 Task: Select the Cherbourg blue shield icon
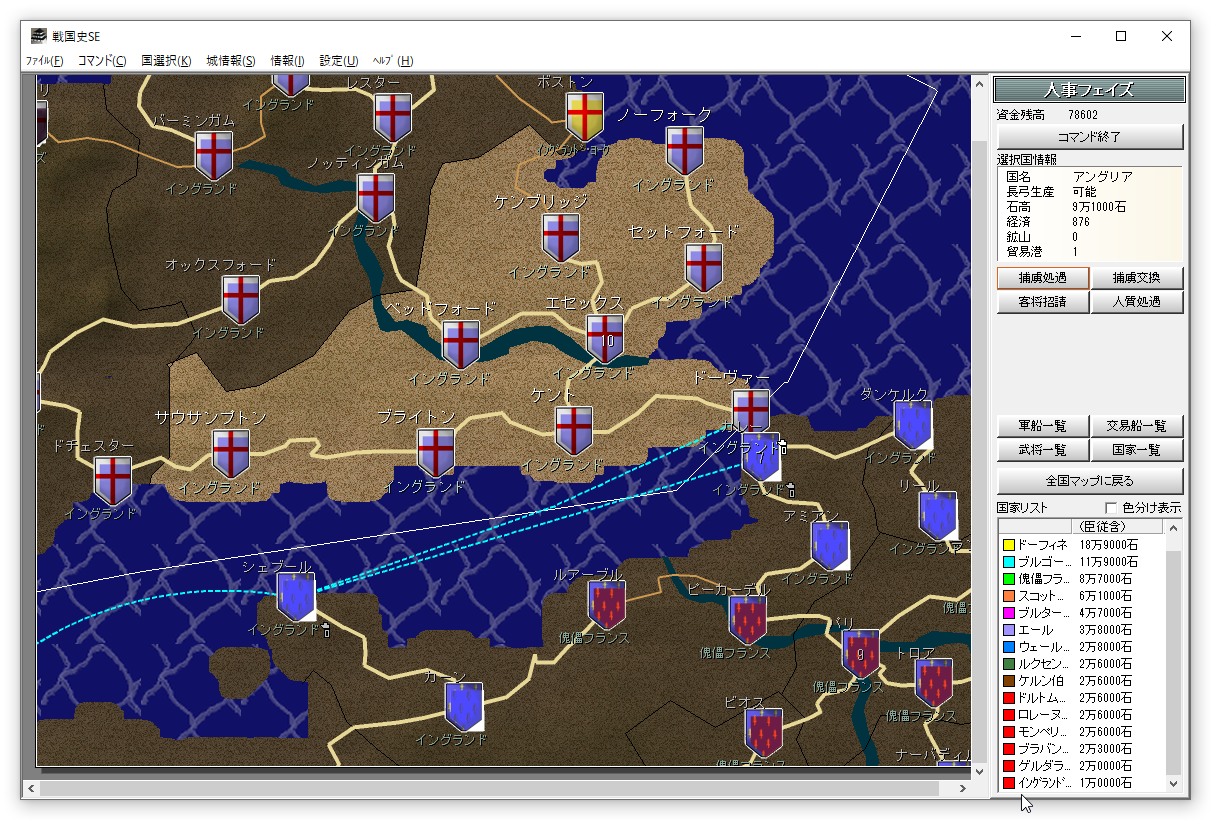point(296,596)
